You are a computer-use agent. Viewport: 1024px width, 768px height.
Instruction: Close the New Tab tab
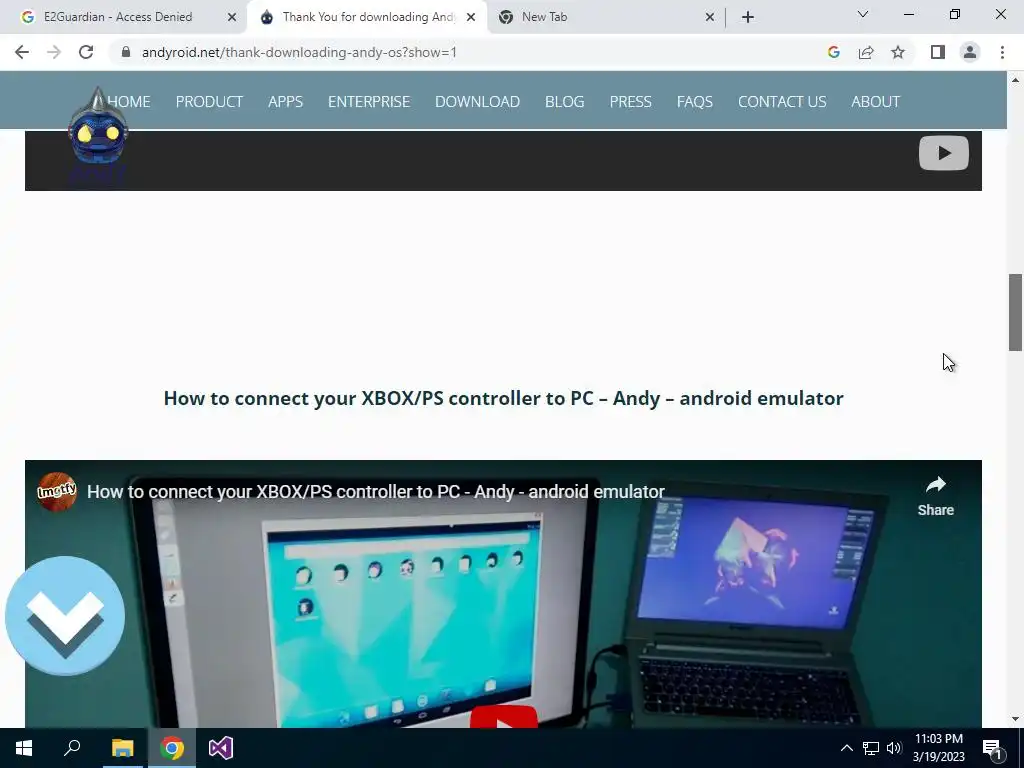[x=710, y=17]
